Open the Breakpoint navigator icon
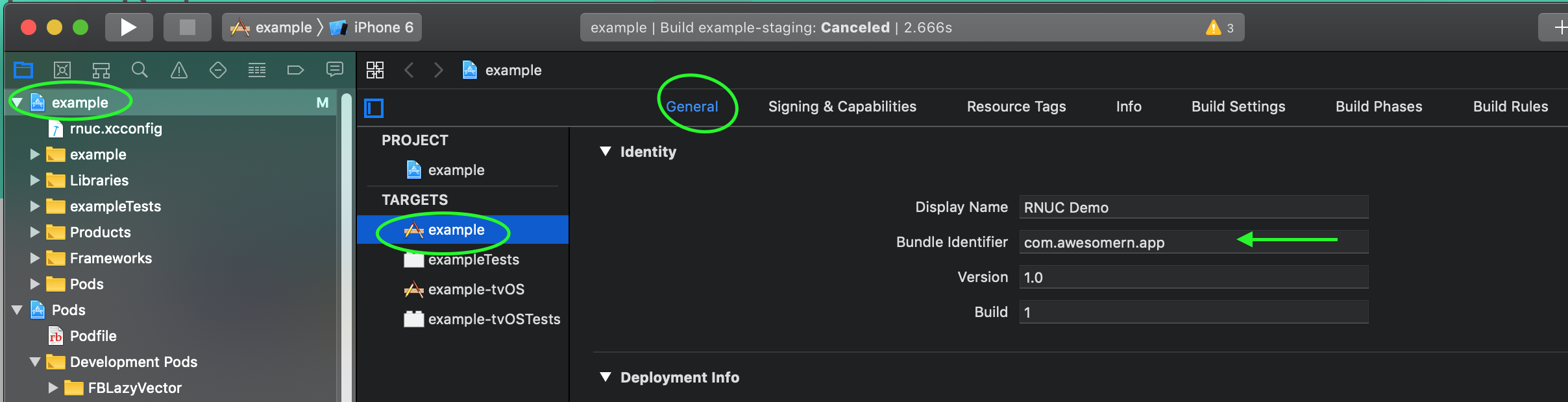This screenshot has height=402, width=1568. coord(295,70)
